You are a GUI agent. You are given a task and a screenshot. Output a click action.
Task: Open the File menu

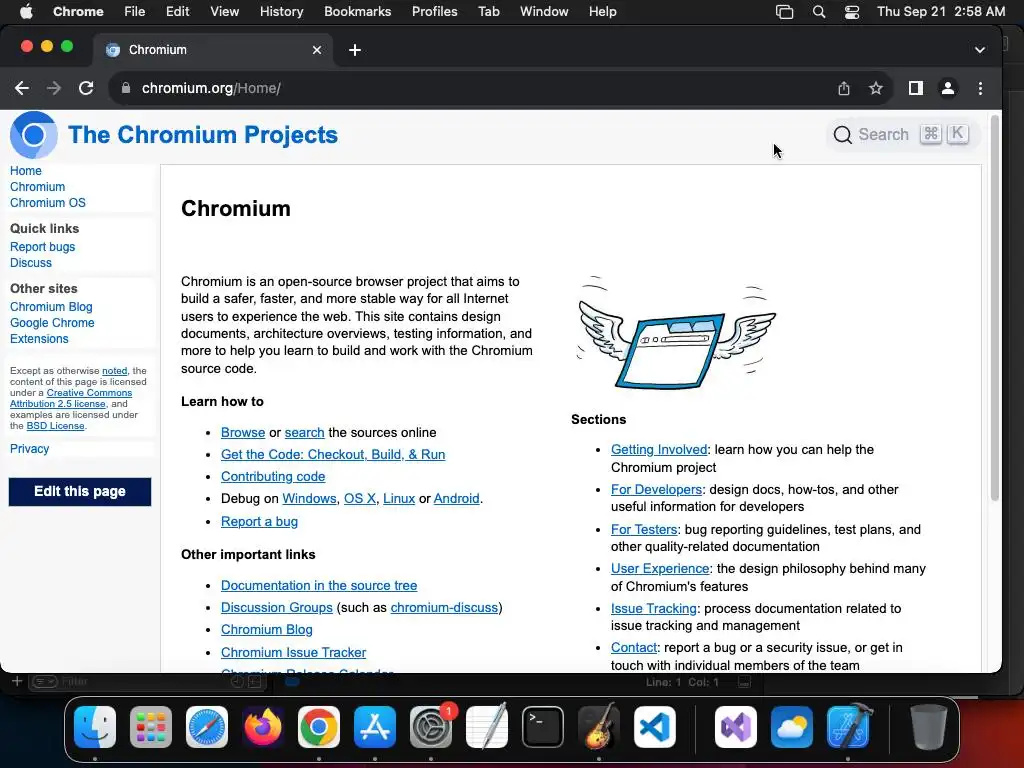[135, 12]
